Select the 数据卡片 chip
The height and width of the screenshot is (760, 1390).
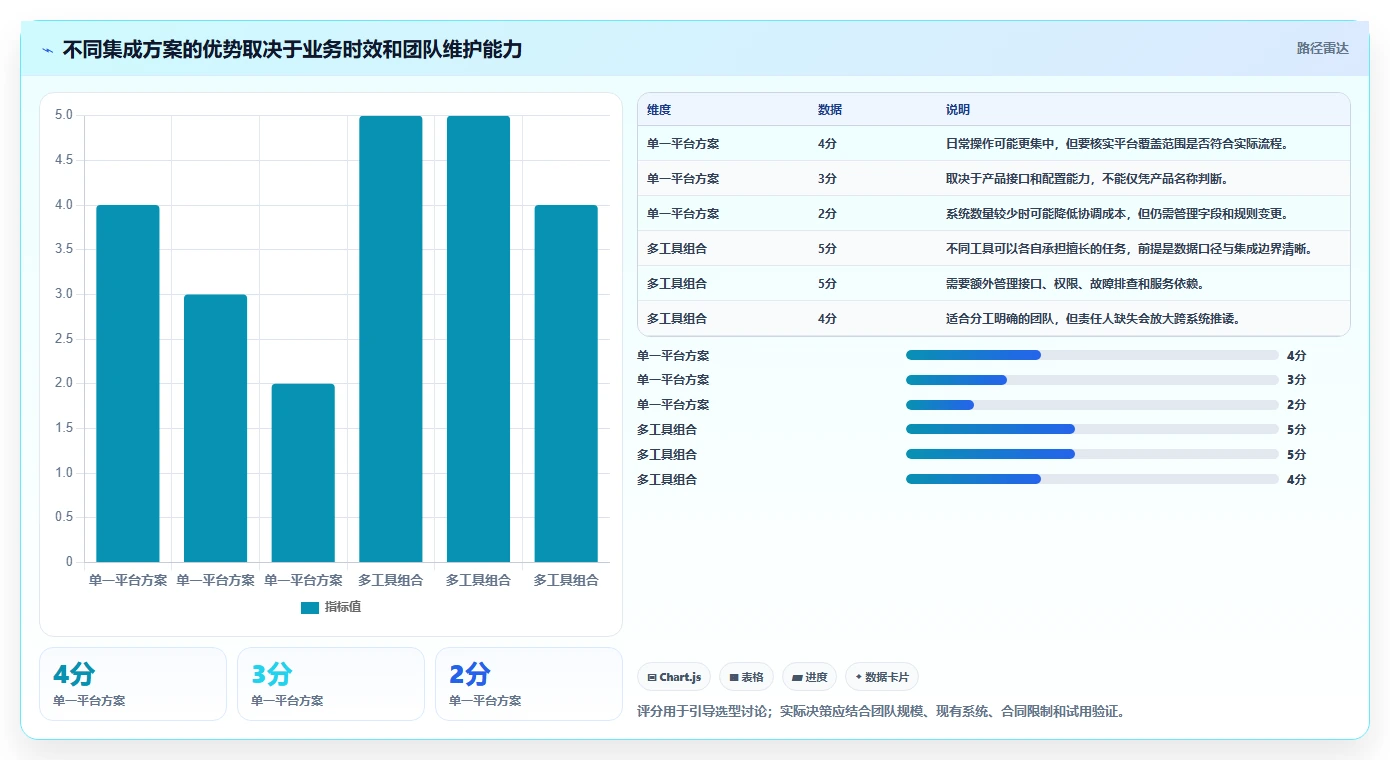(x=882, y=677)
